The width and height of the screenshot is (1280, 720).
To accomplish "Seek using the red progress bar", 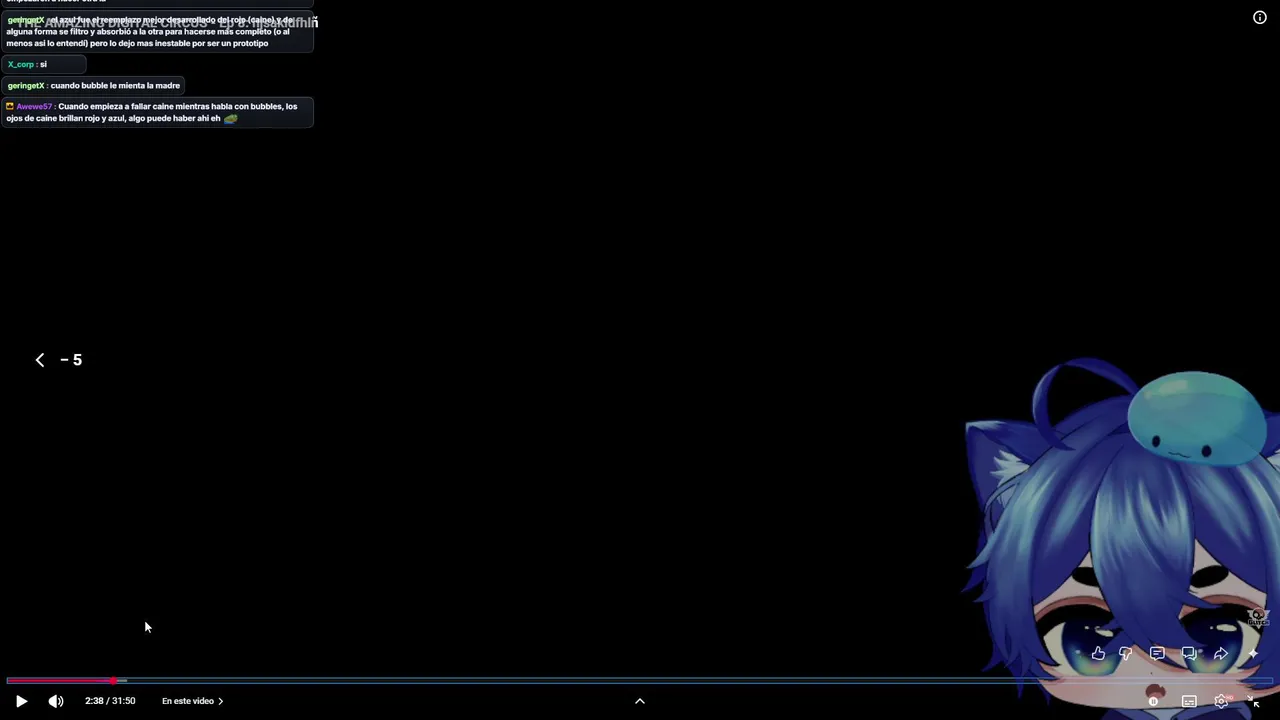I will [640, 681].
